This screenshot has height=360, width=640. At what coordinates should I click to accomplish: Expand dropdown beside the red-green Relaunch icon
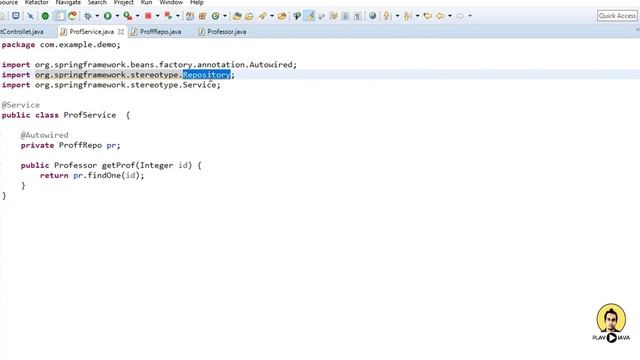pyautogui.click(x=178, y=16)
